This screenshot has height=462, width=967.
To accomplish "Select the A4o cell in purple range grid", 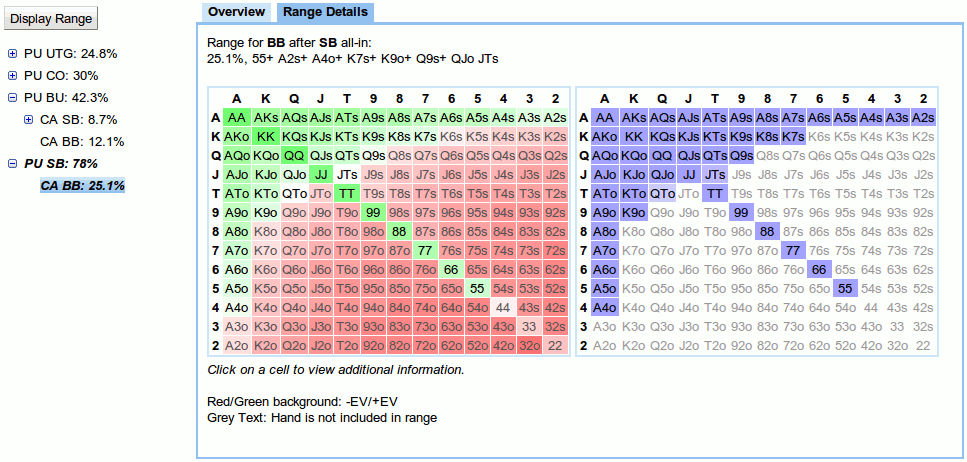I will tap(606, 307).
